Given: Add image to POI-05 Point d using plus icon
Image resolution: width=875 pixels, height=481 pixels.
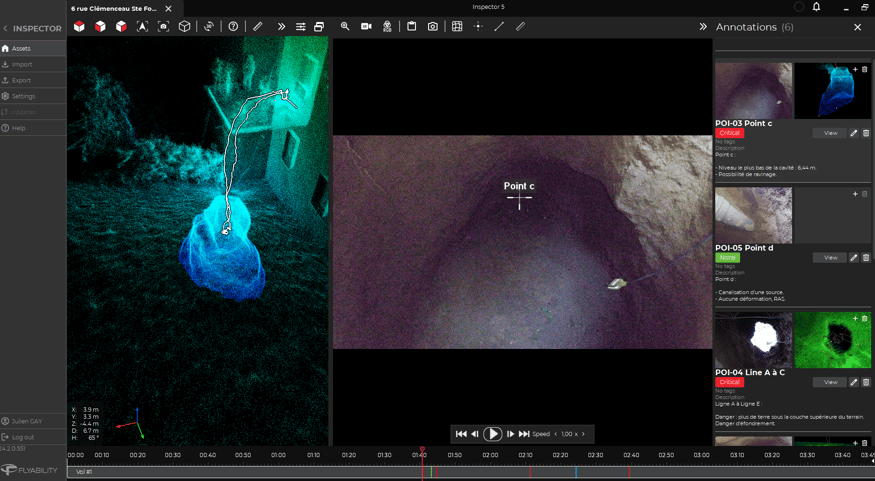Looking at the screenshot, I should [x=855, y=194].
